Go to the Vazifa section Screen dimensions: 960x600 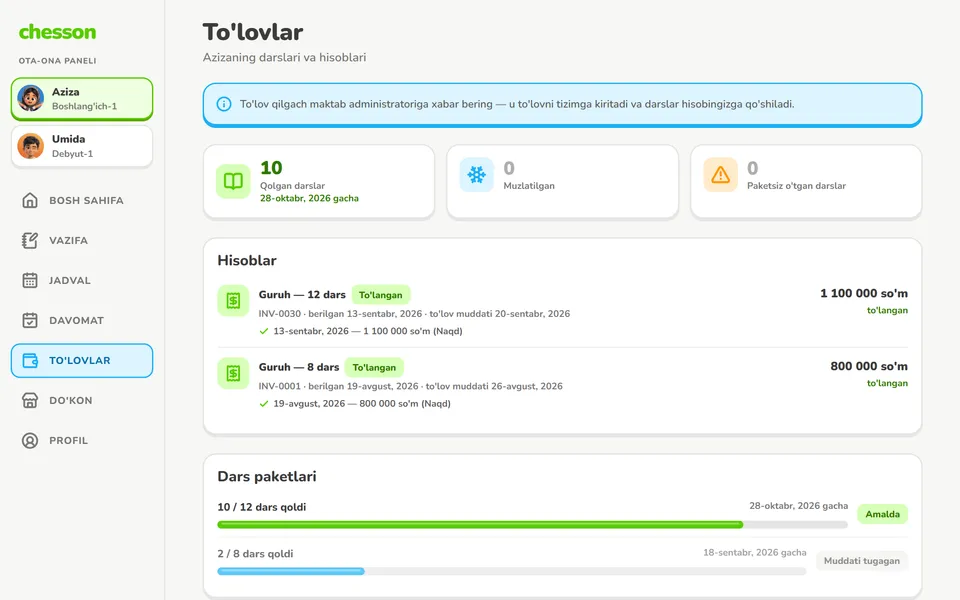click(82, 240)
